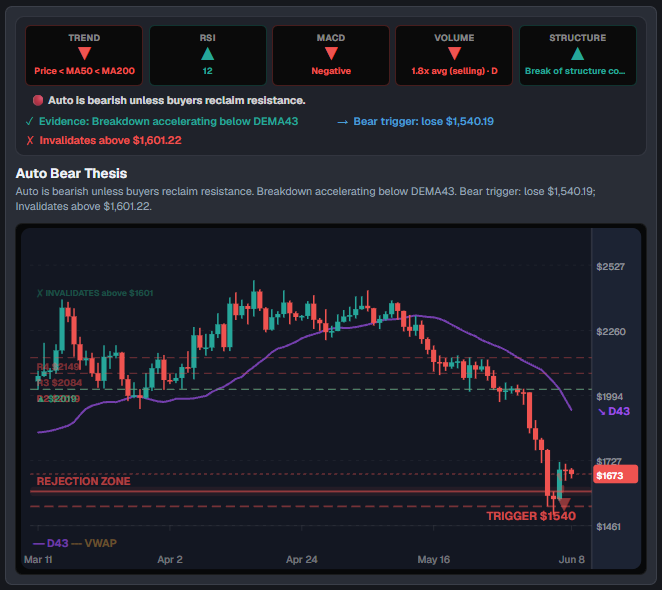This screenshot has height=590, width=662.
Task: Click the TREND indicator card
Action: (84, 55)
